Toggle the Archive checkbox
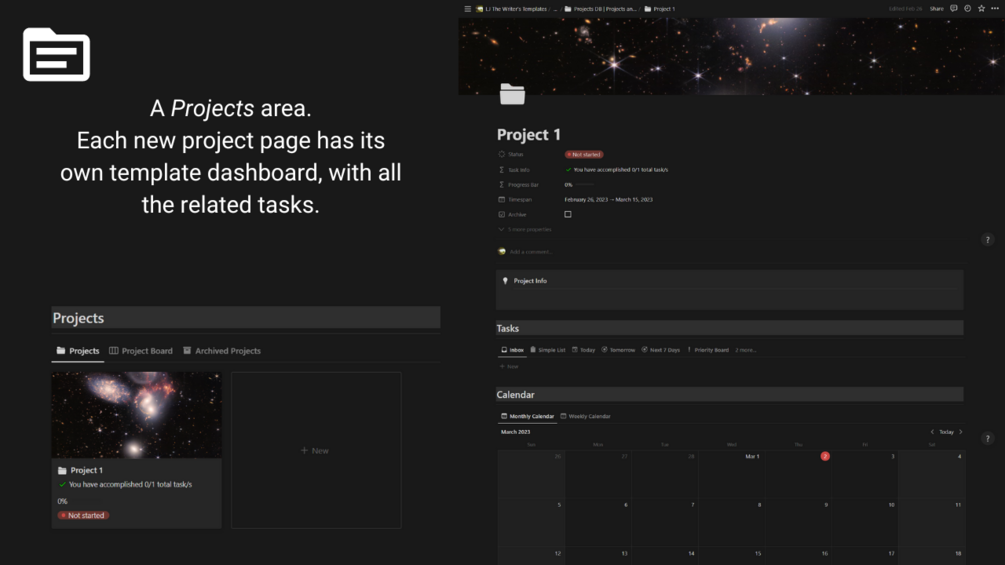This screenshot has width=1005, height=565. pos(568,215)
